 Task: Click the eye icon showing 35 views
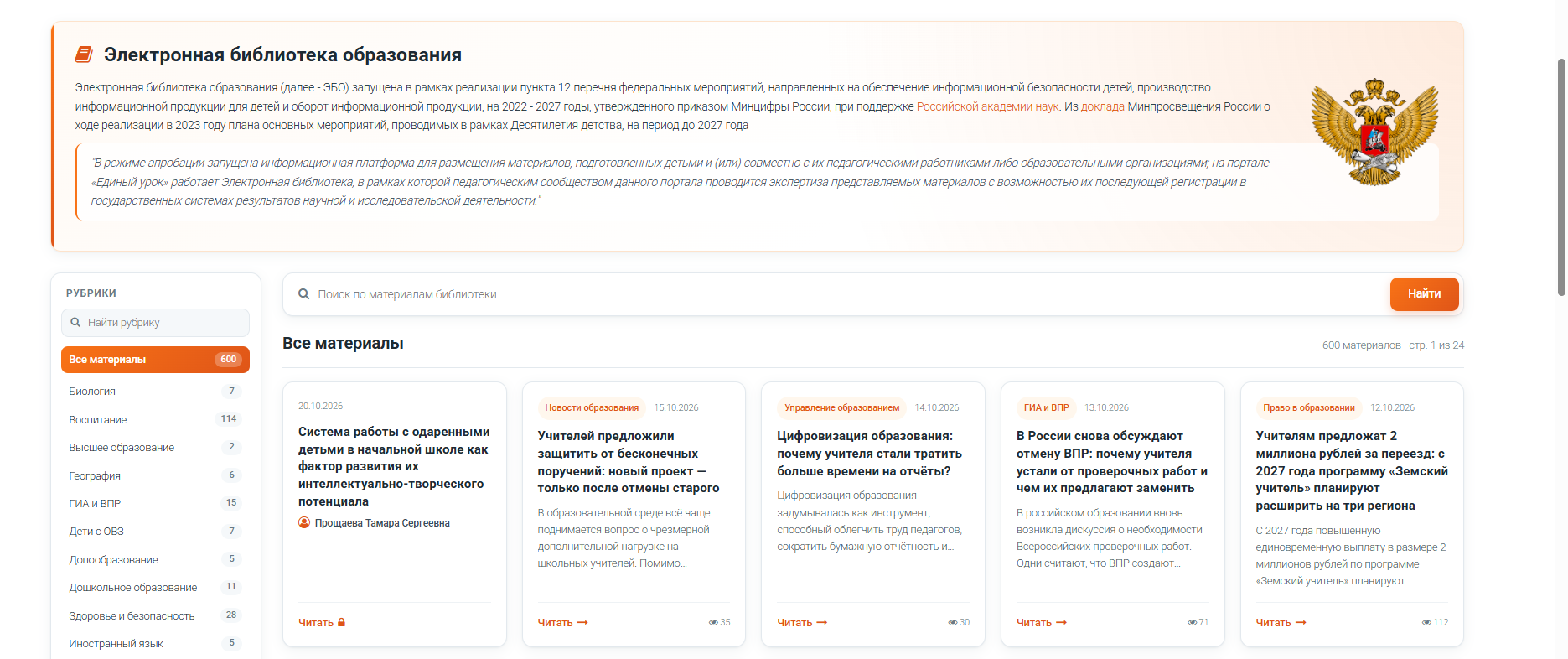(713, 623)
